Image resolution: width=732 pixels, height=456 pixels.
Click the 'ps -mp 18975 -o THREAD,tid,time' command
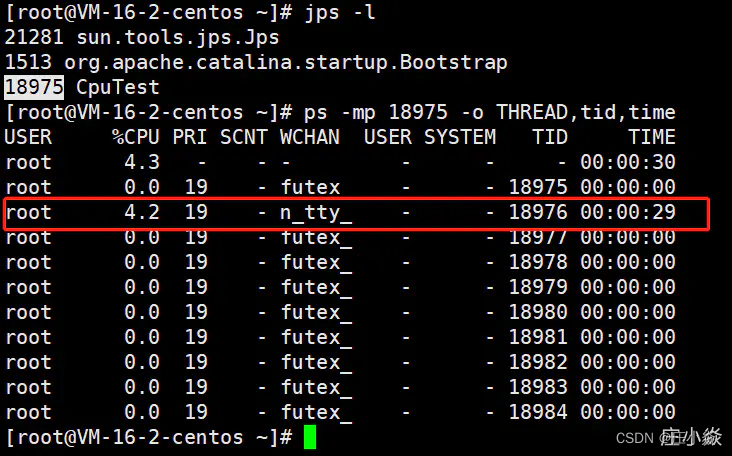tap(490, 112)
